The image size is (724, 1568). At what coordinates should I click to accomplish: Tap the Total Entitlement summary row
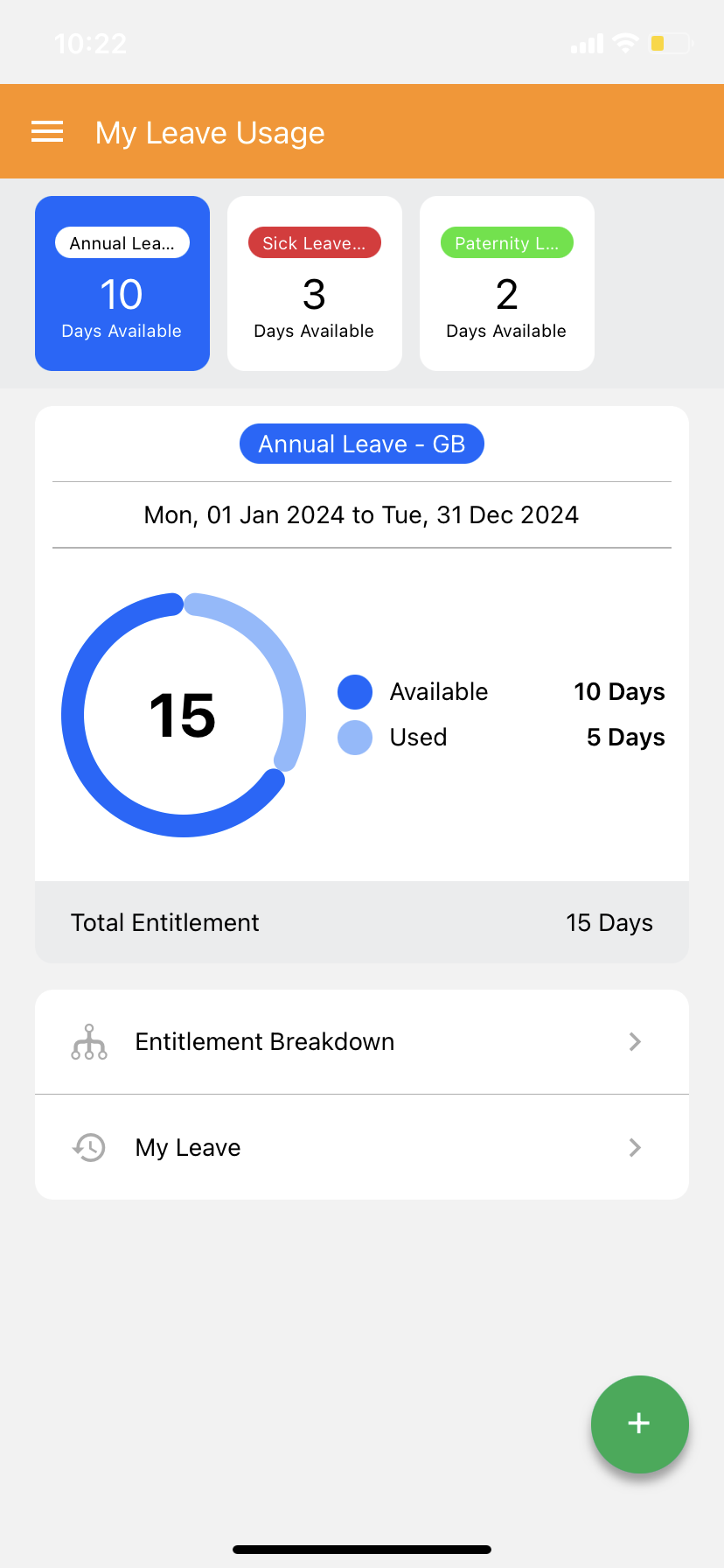[362, 922]
